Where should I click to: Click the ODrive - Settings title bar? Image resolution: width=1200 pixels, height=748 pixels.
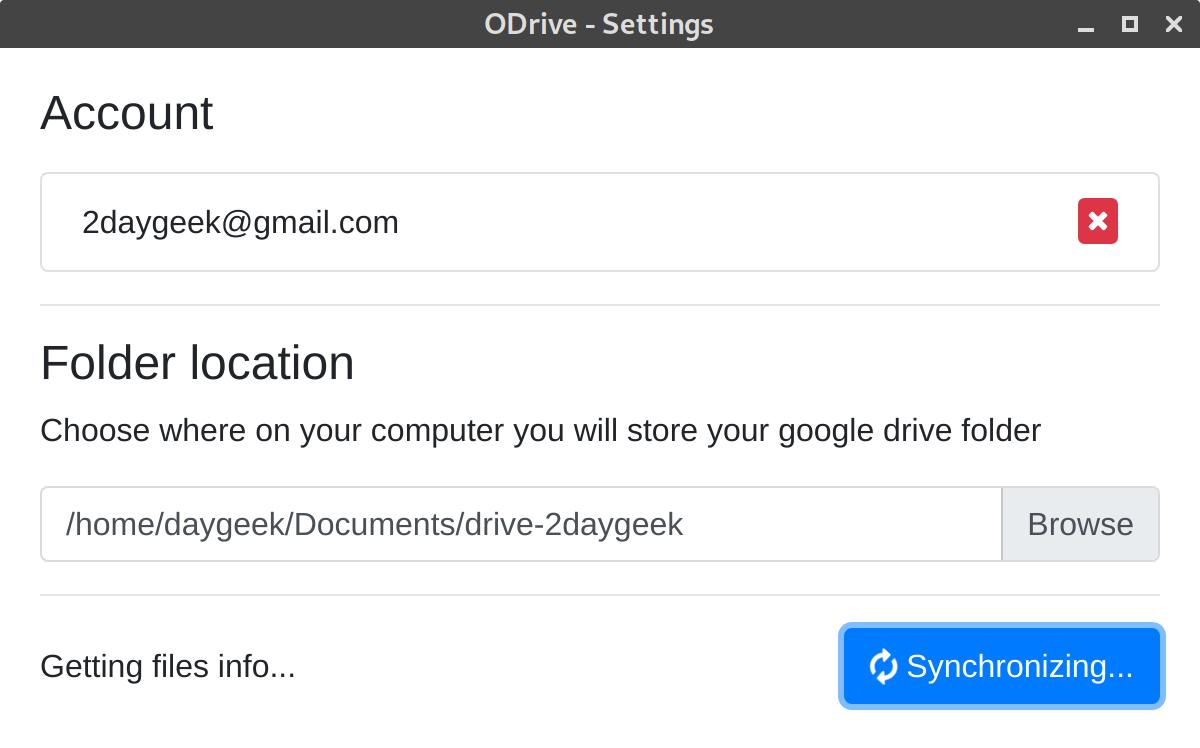pos(598,23)
